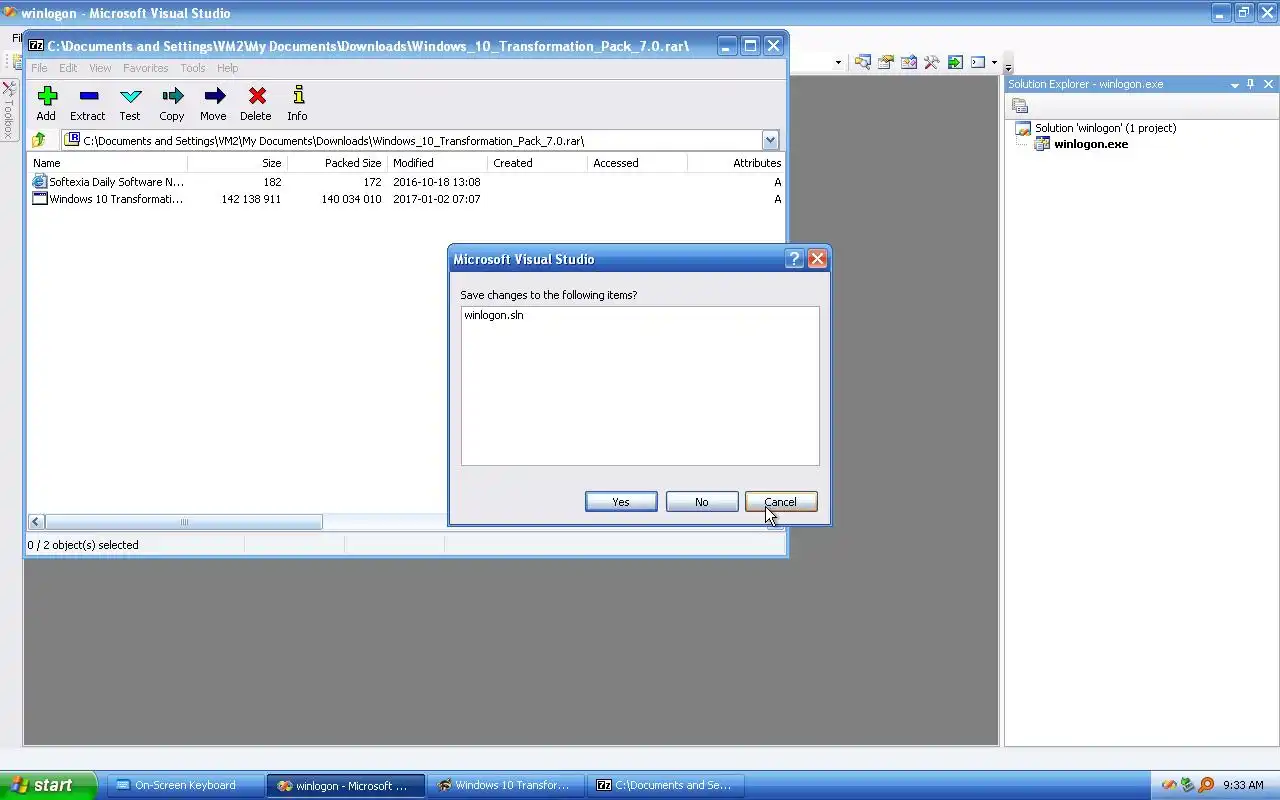The image size is (1280, 800).
Task: Click the Softexia Daily Software file icon
Action: (40, 182)
